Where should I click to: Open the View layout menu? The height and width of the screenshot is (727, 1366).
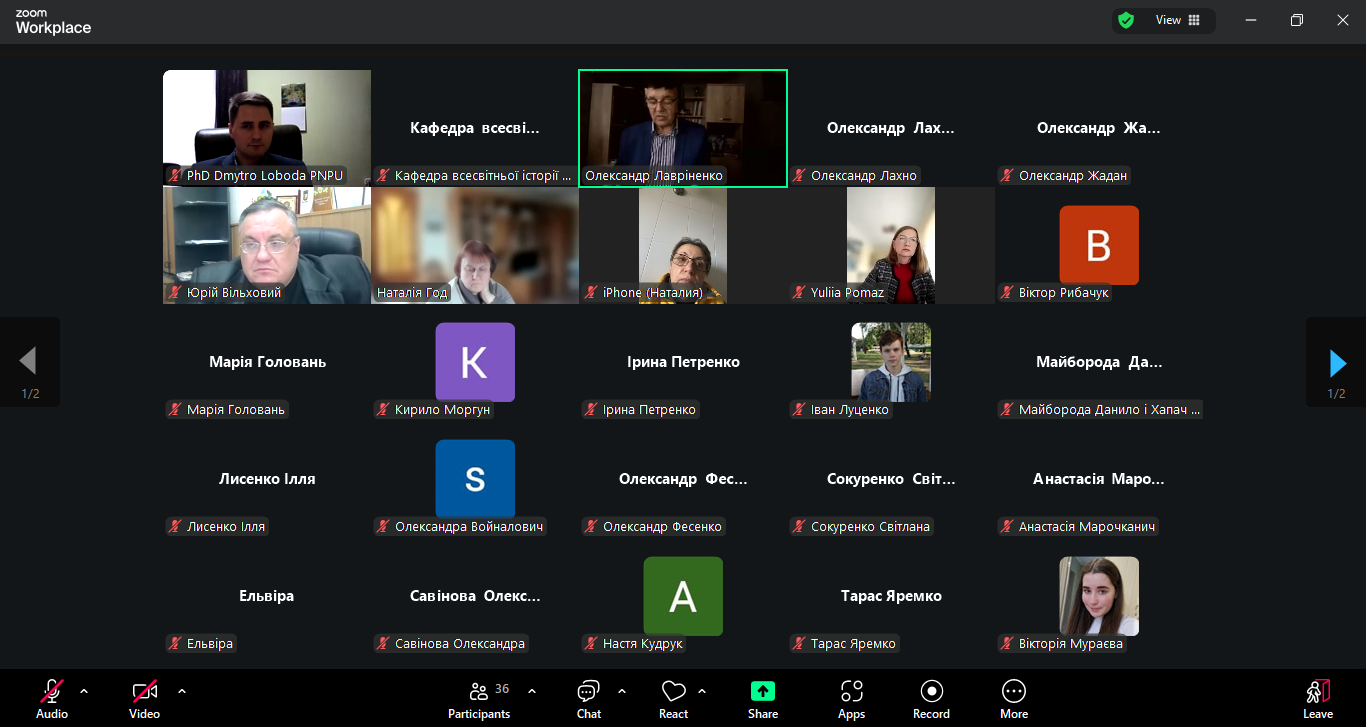(x=1177, y=20)
